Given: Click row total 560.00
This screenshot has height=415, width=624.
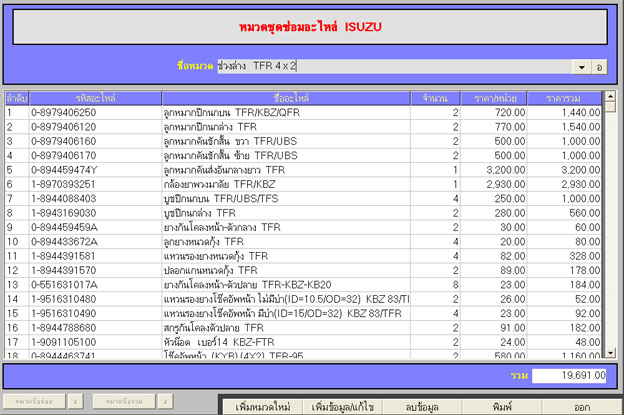Looking at the screenshot, I should point(585,213).
